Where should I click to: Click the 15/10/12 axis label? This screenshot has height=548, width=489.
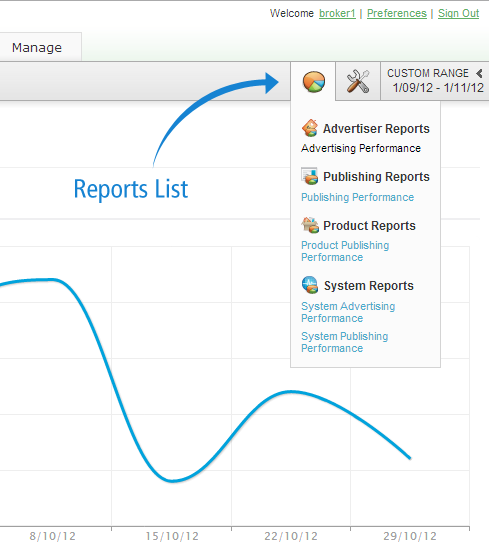[172, 536]
